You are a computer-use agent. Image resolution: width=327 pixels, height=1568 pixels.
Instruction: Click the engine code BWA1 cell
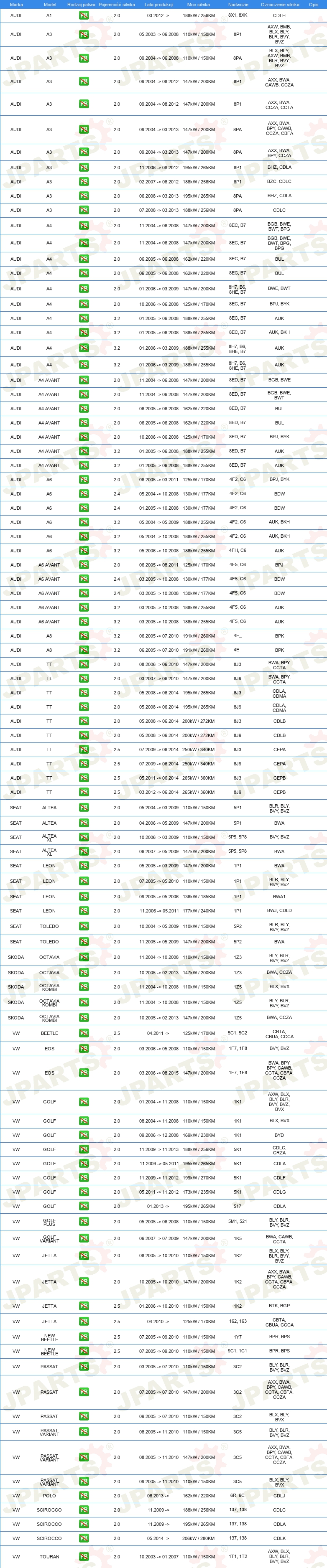click(x=279, y=897)
